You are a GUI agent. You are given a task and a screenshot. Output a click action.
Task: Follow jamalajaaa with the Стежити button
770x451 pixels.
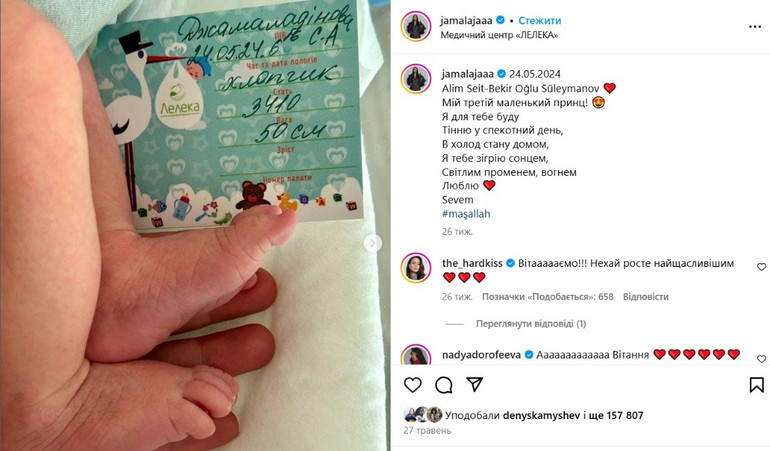click(x=540, y=21)
